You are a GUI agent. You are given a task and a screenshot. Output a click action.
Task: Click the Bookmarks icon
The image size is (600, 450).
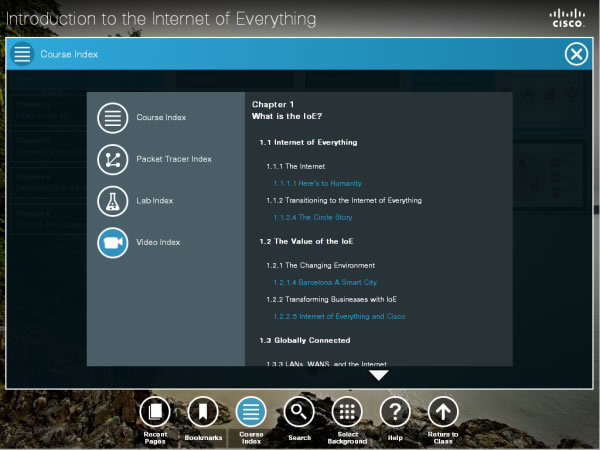click(203, 411)
